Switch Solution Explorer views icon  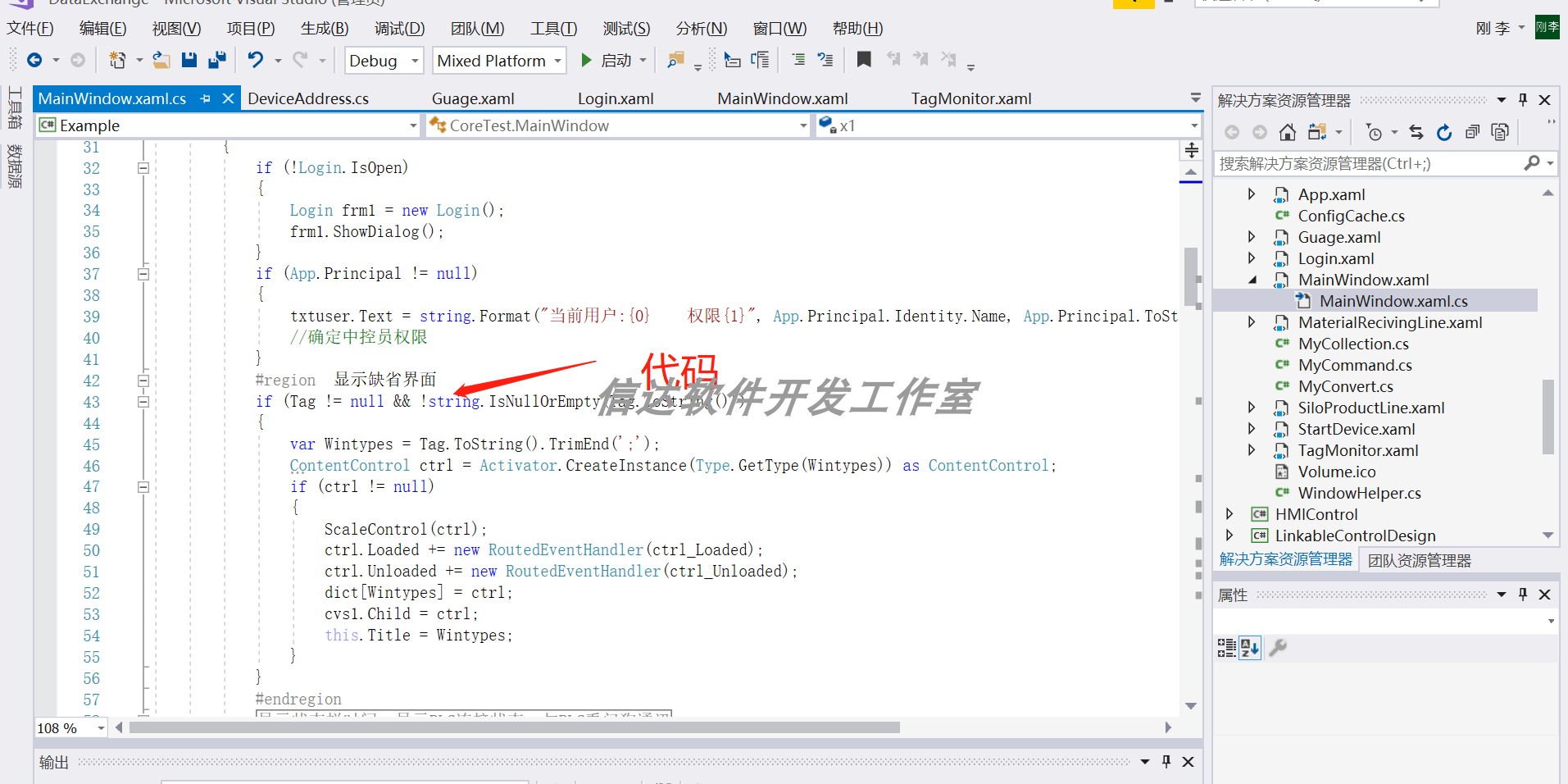coord(1317,132)
